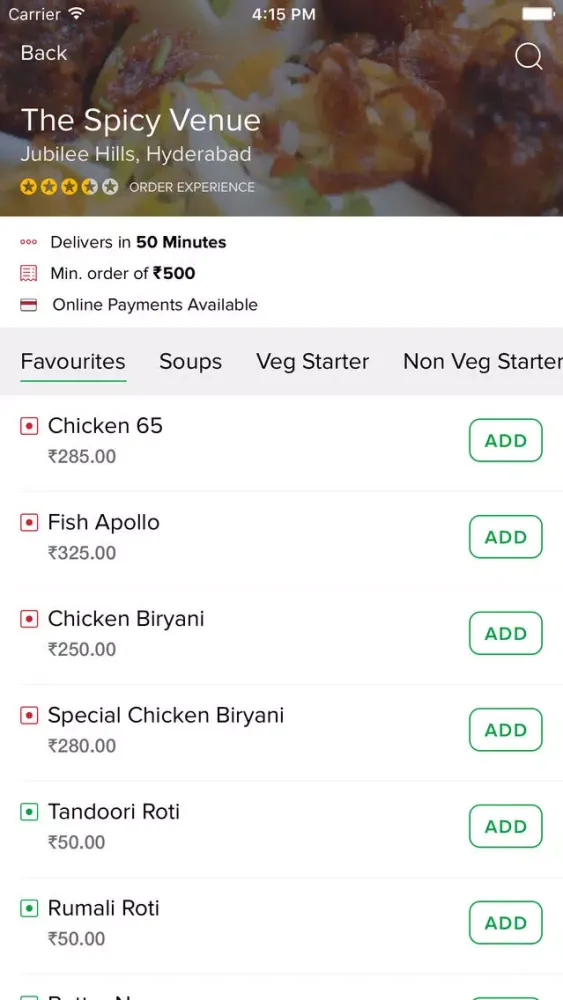
Task: Open The Spicy Venue restaurant title
Action: (141, 121)
